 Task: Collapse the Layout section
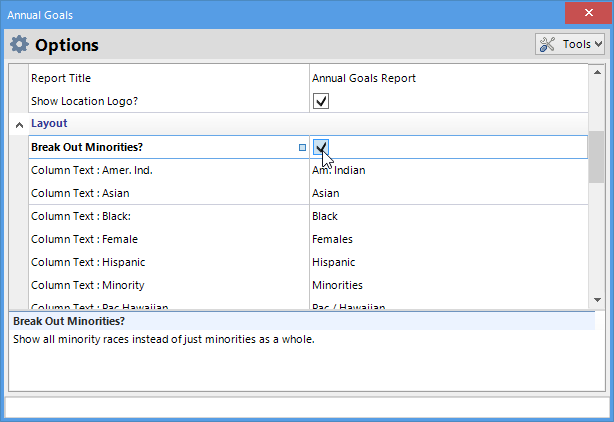click(x=19, y=124)
